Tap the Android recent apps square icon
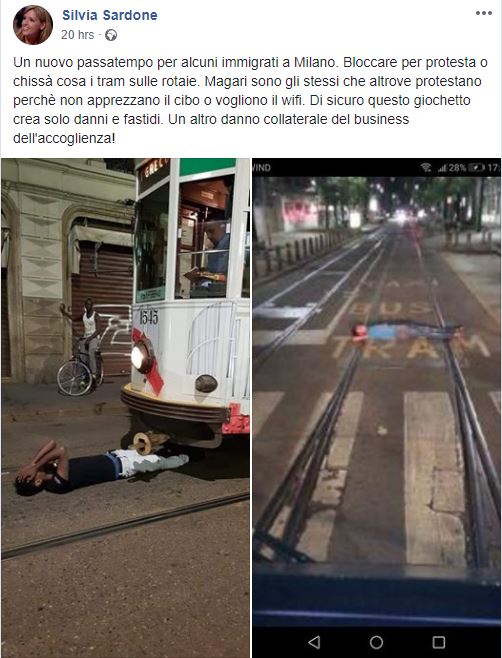Screen dimensions: 502x658 (x=439, y=642)
